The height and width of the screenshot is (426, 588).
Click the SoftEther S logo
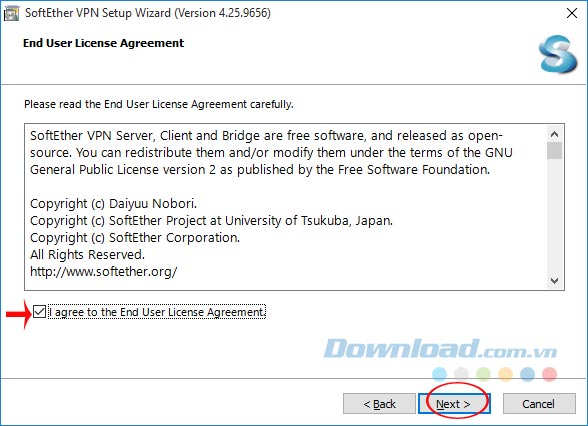(x=558, y=54)
